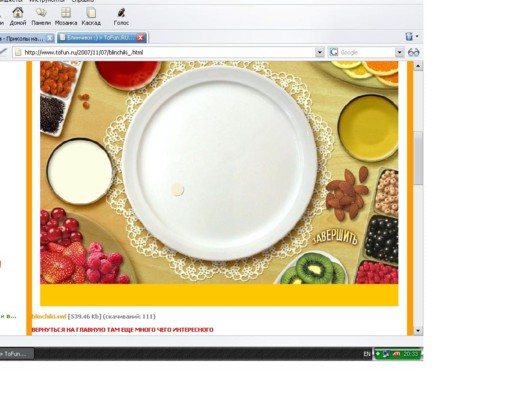Image resolution: width=524 pixels, height=393 pixels.
Task: Click the Google search engine icon
Action: 334,52
